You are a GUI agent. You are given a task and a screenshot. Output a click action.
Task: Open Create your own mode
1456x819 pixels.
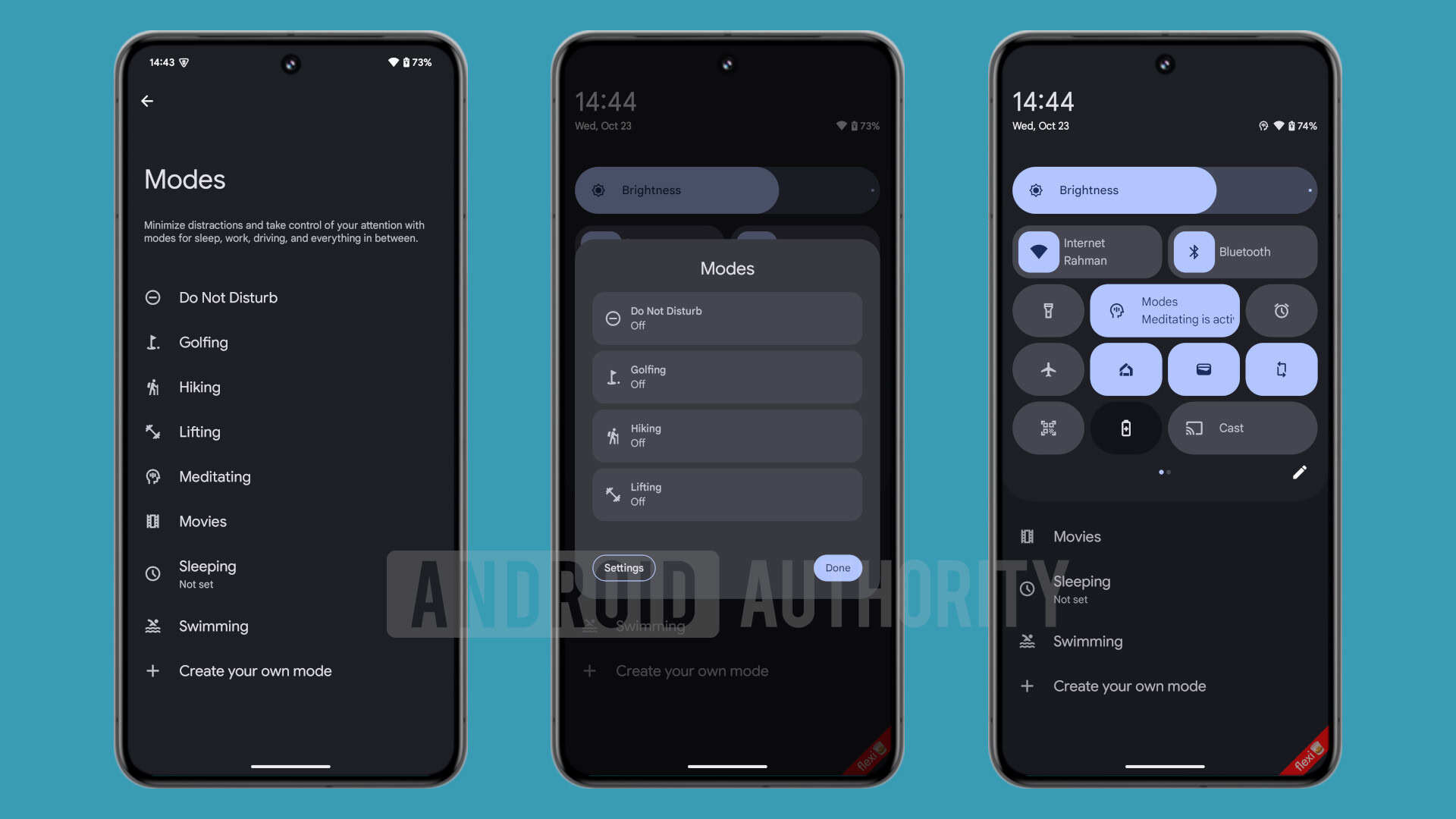[x=254, y=670]
